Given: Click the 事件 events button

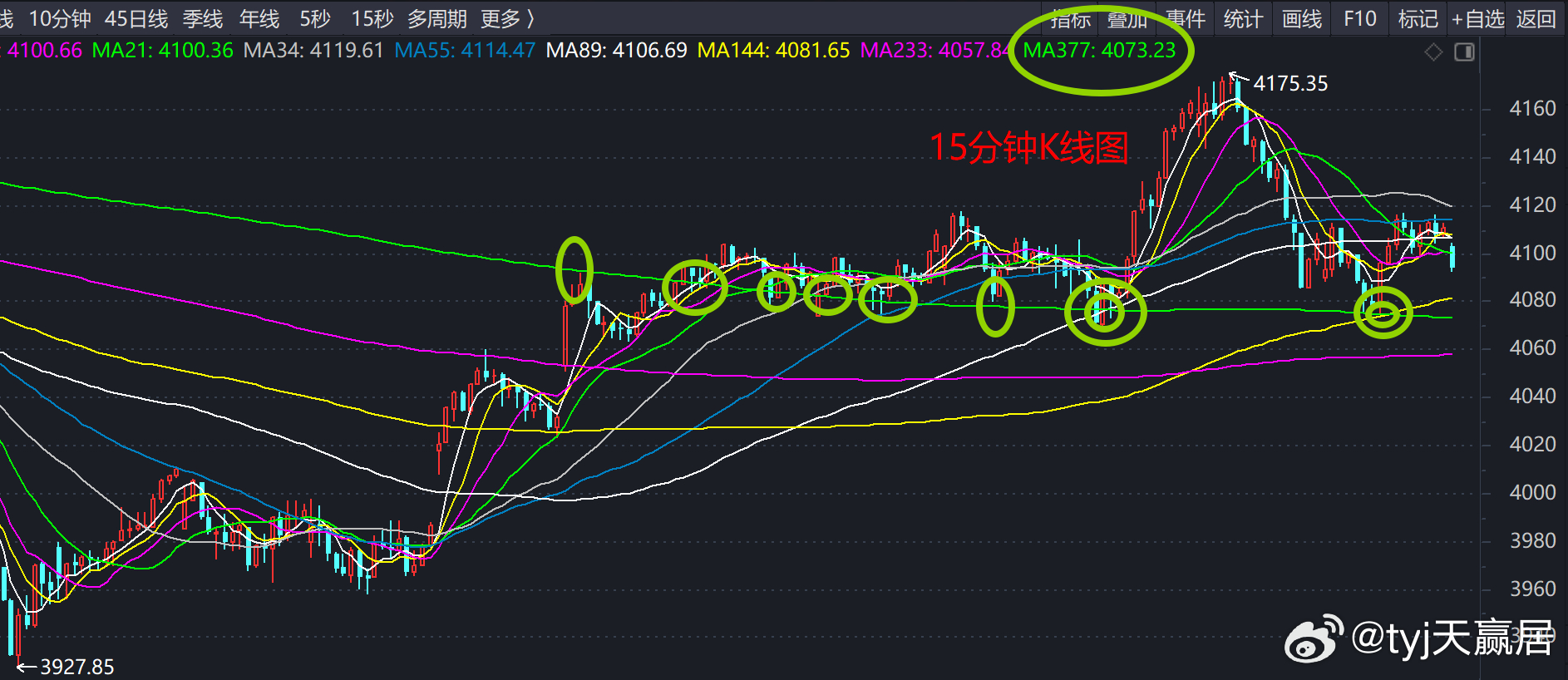Looking at the screenshot, I should (1186, 18).
